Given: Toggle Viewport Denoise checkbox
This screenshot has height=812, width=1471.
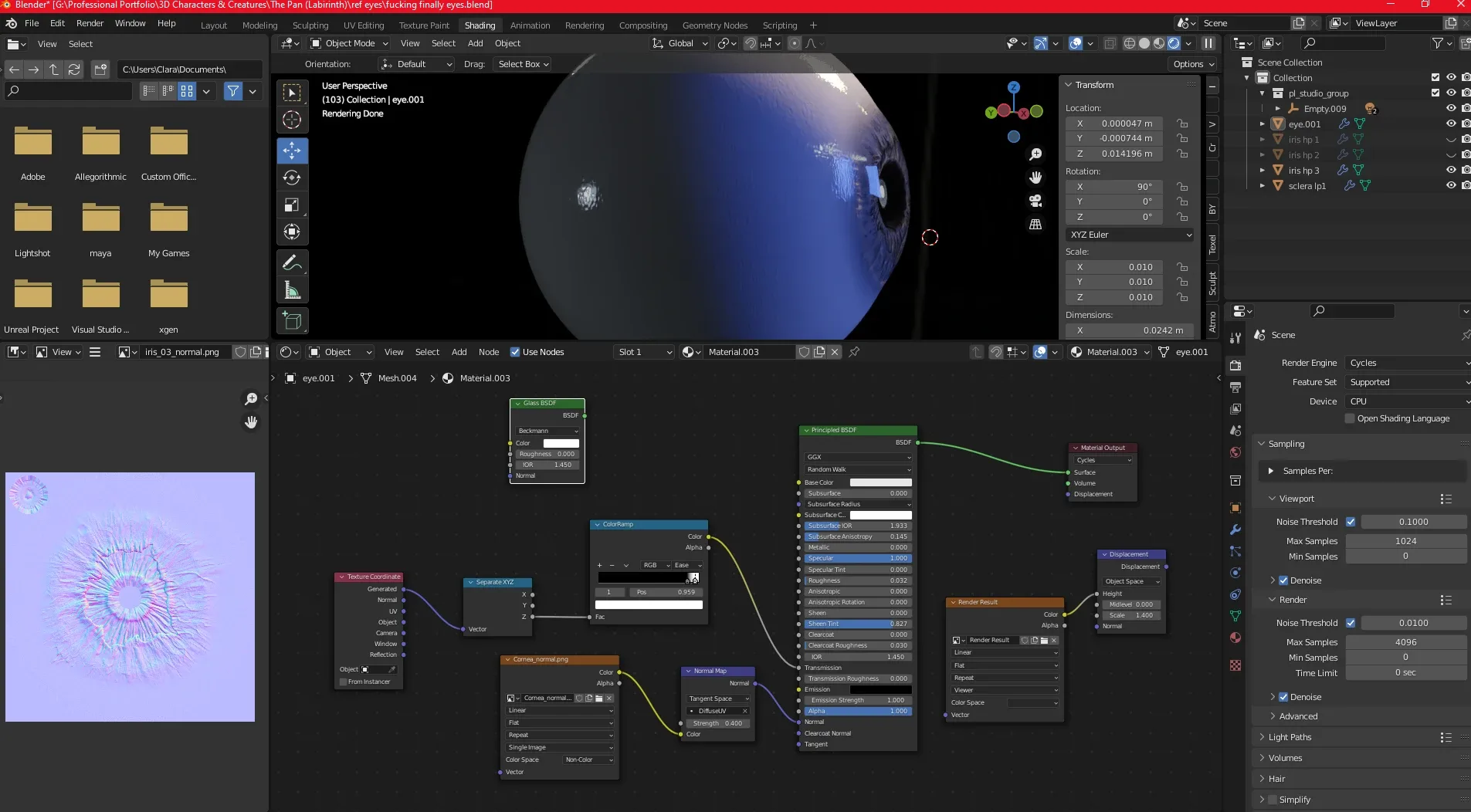Looking at the screenshot, I should click(x=1283, y=580).
